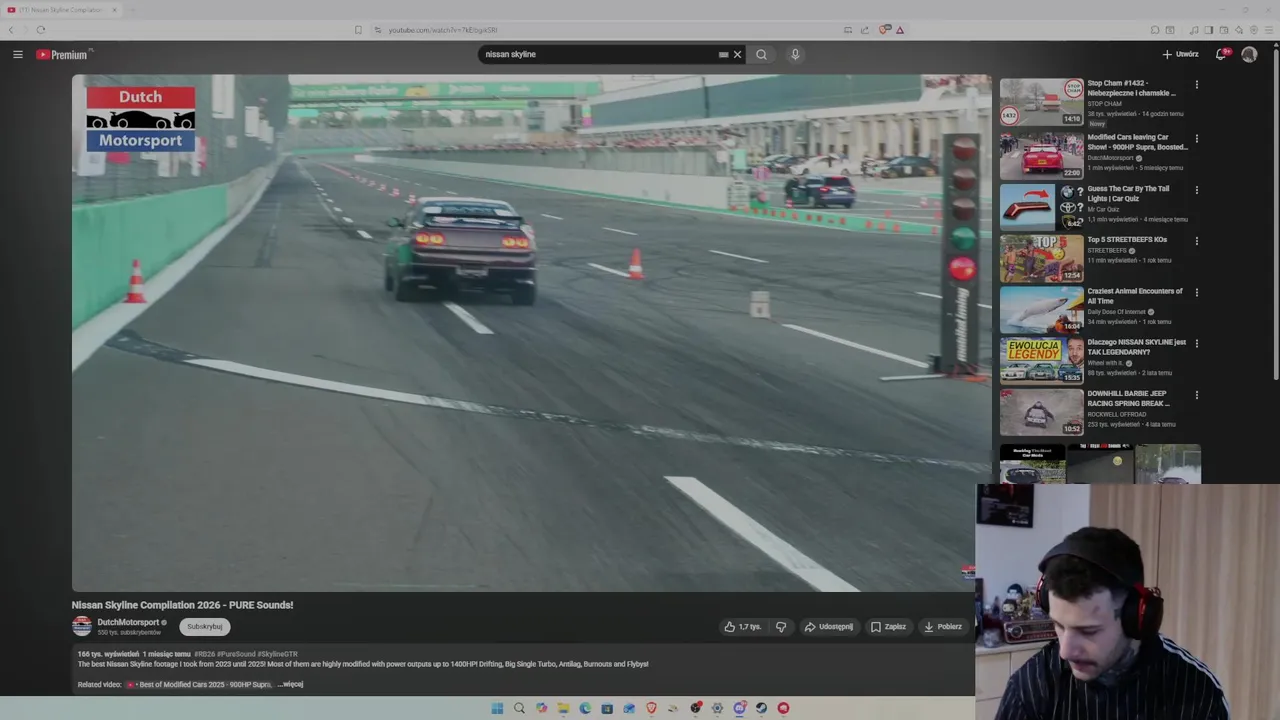The width and height of the screenshot is (1280, 720).
Task: Select the Nissan Skyline Compilation browser tab
Action: click(x=60, y=10)
